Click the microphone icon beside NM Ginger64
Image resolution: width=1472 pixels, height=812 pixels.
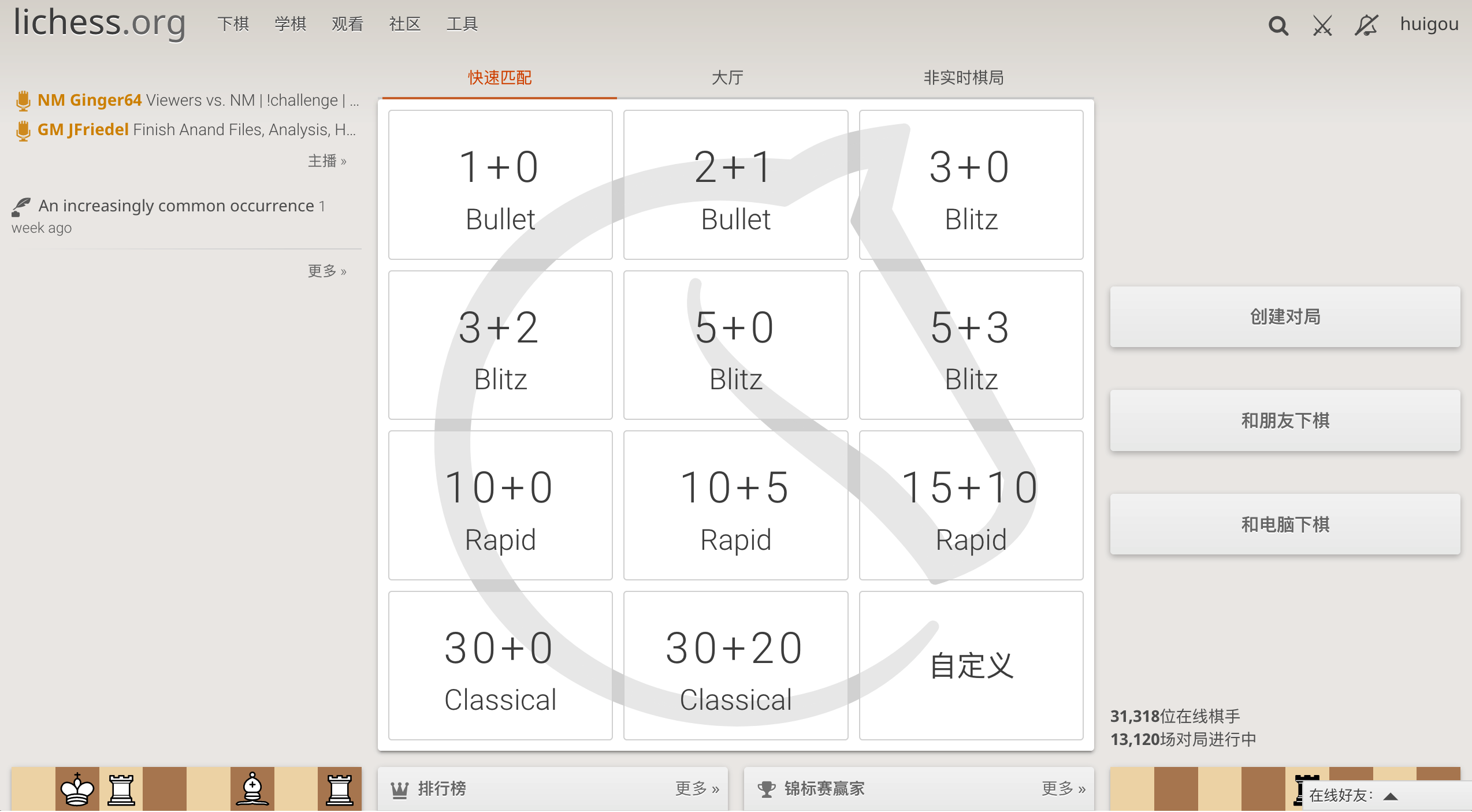click(23, 101)
